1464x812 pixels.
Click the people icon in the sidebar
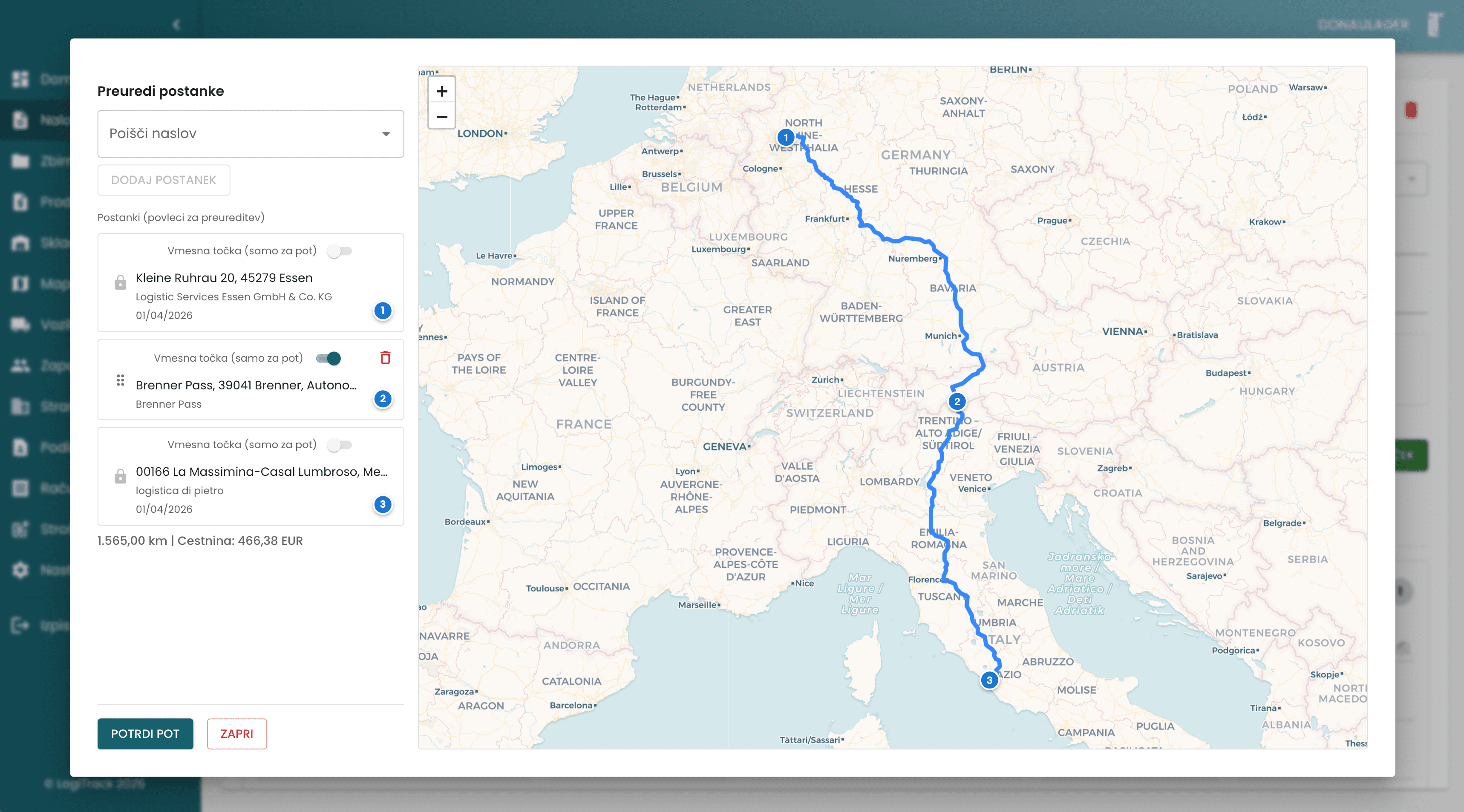click(20, 366)
